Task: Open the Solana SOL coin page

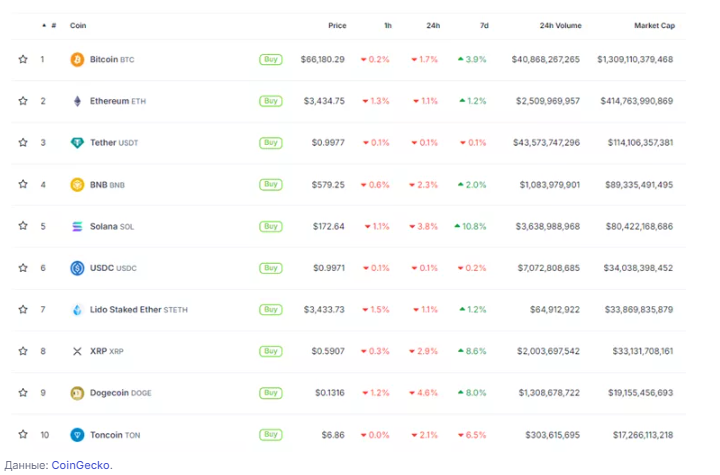Action: point(112,226)
